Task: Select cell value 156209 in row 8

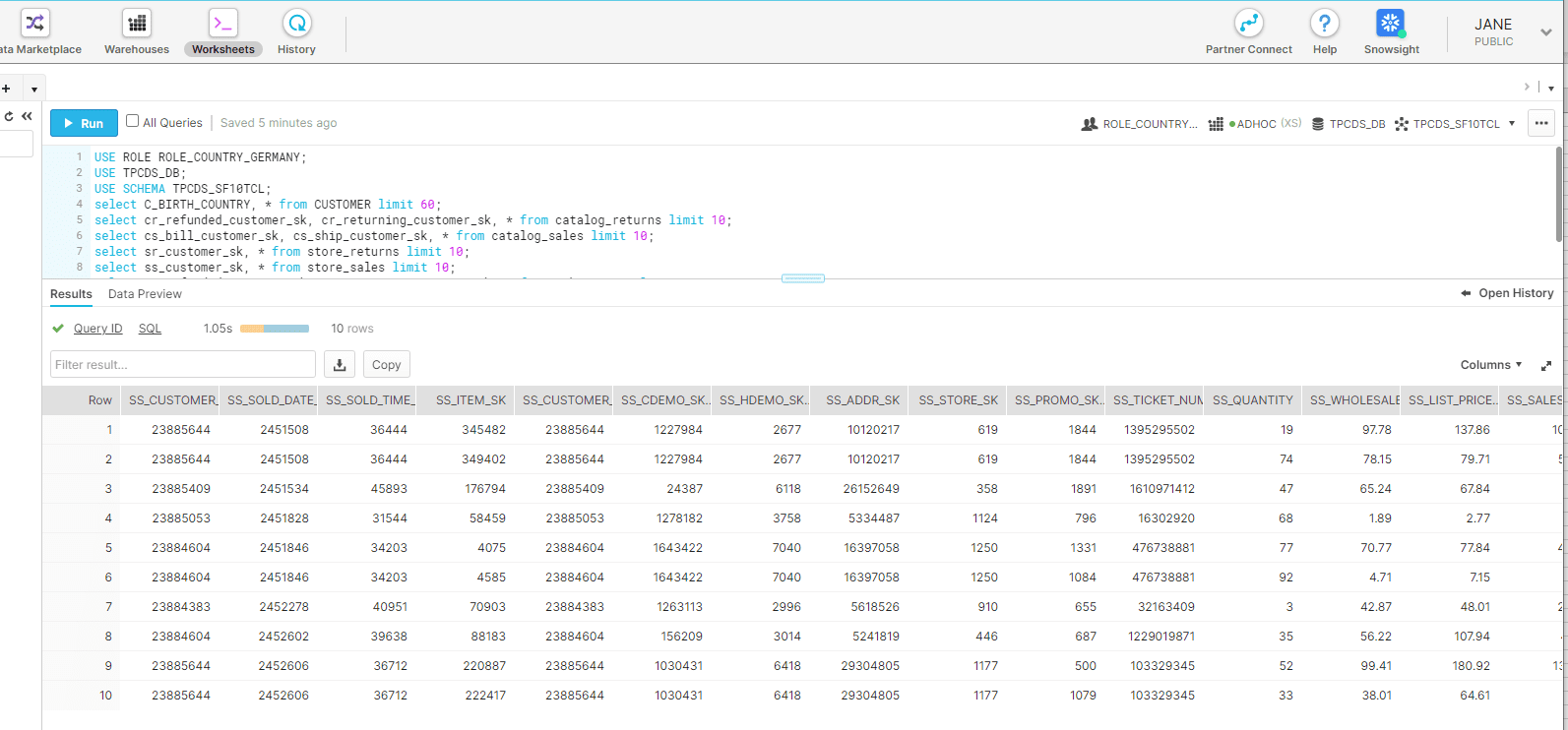Action: [x=682, y=637]
